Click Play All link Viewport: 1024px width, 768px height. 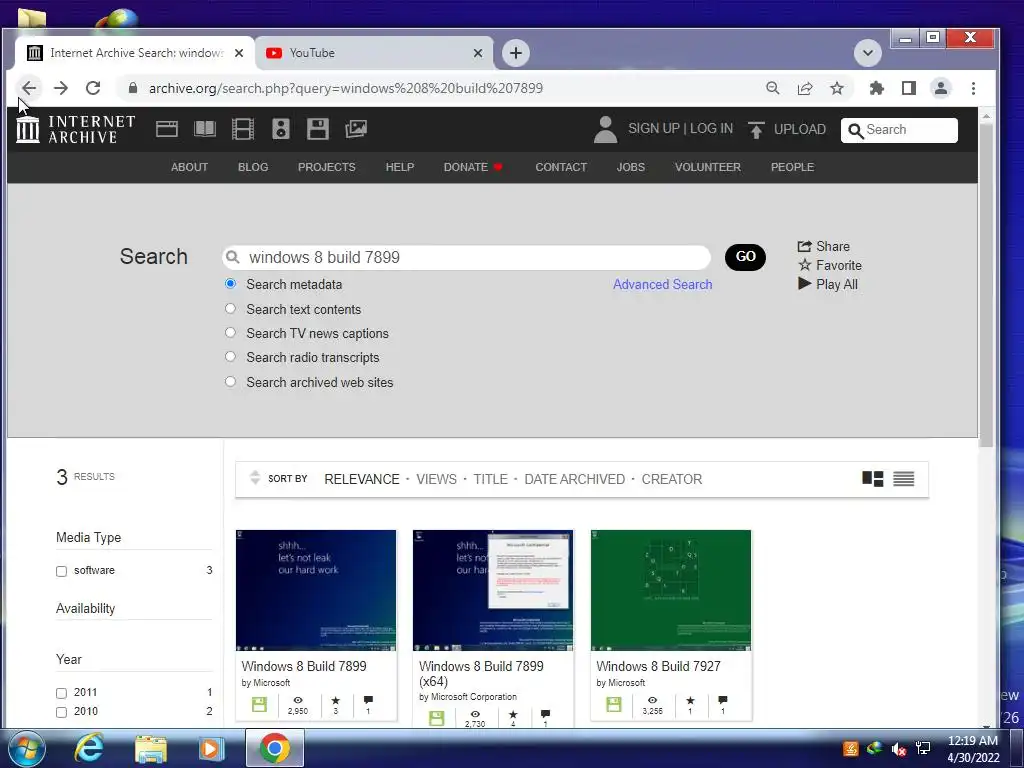(x=827, y=284)
